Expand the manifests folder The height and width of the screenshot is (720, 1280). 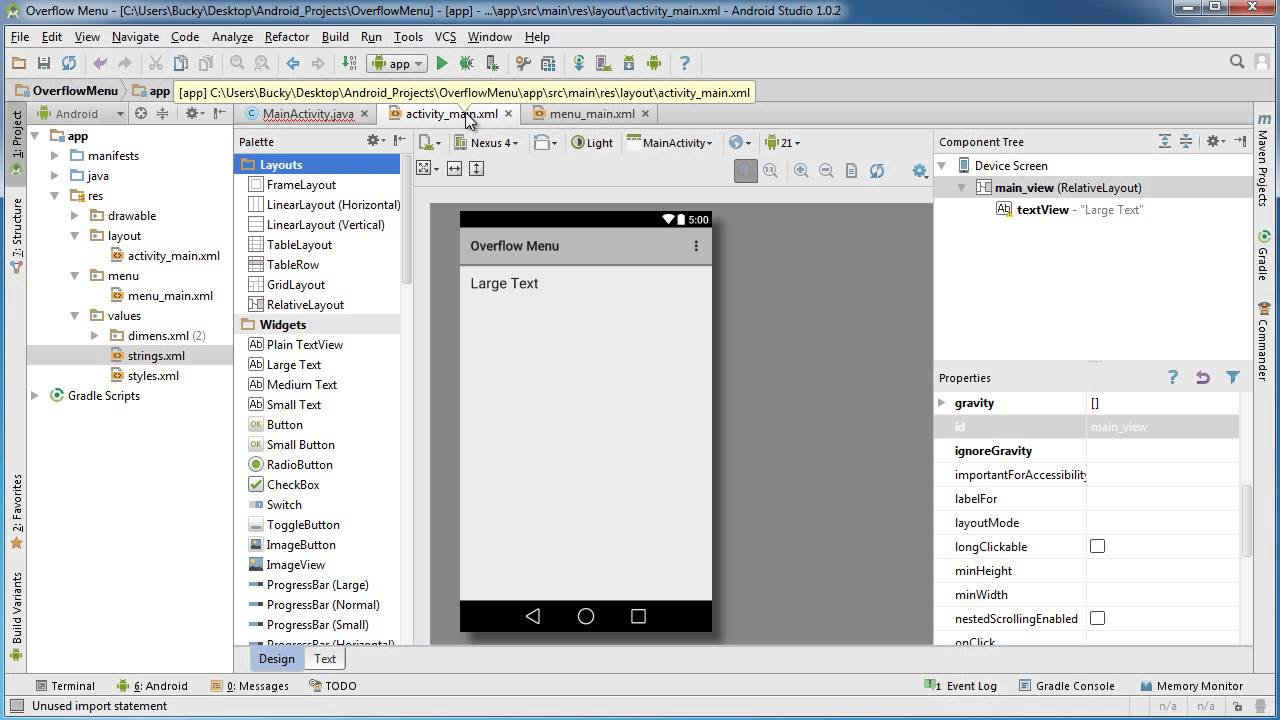[55, 156]
